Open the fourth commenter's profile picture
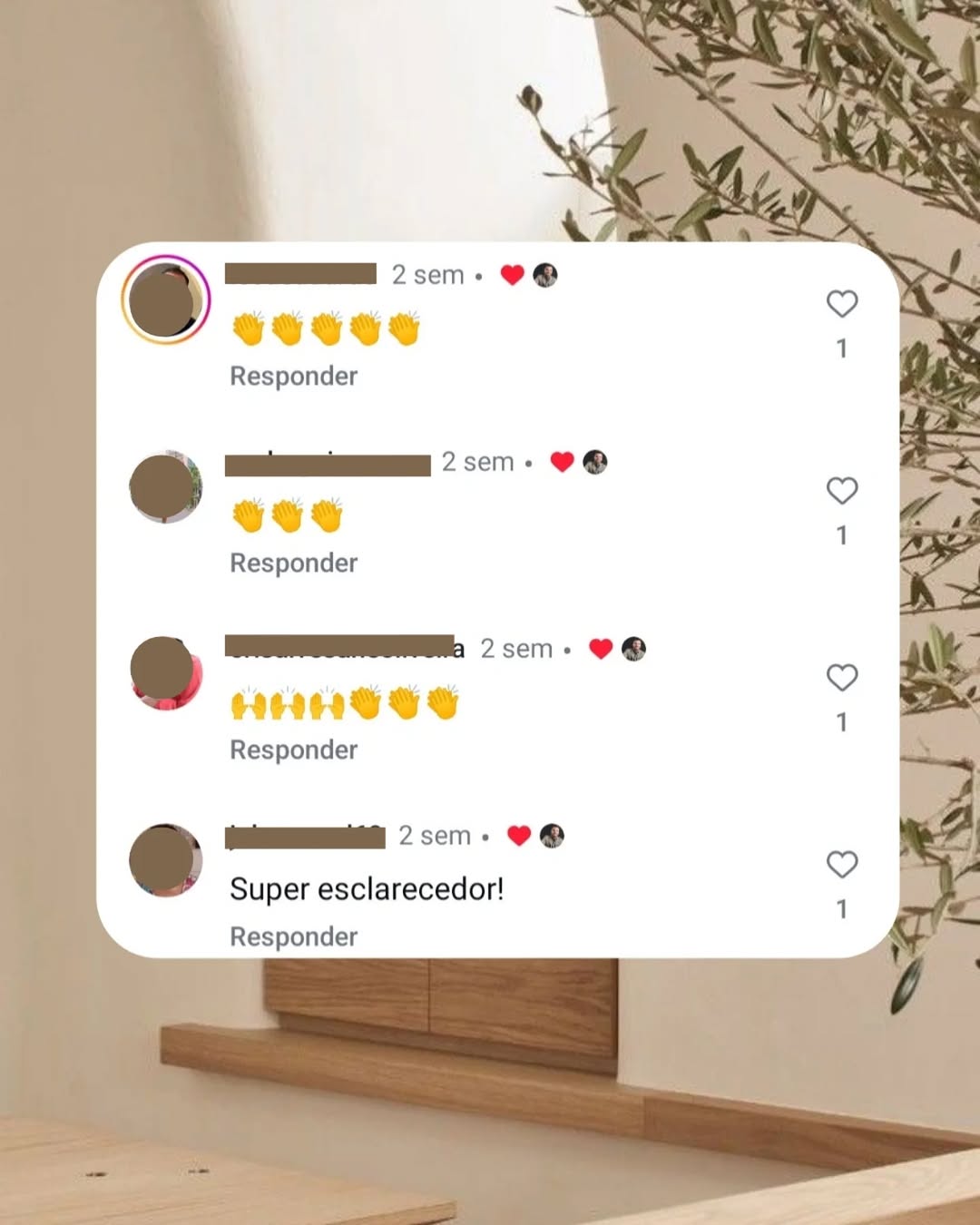Screen dimensions: 980x1225 click(x=165, y=860)
